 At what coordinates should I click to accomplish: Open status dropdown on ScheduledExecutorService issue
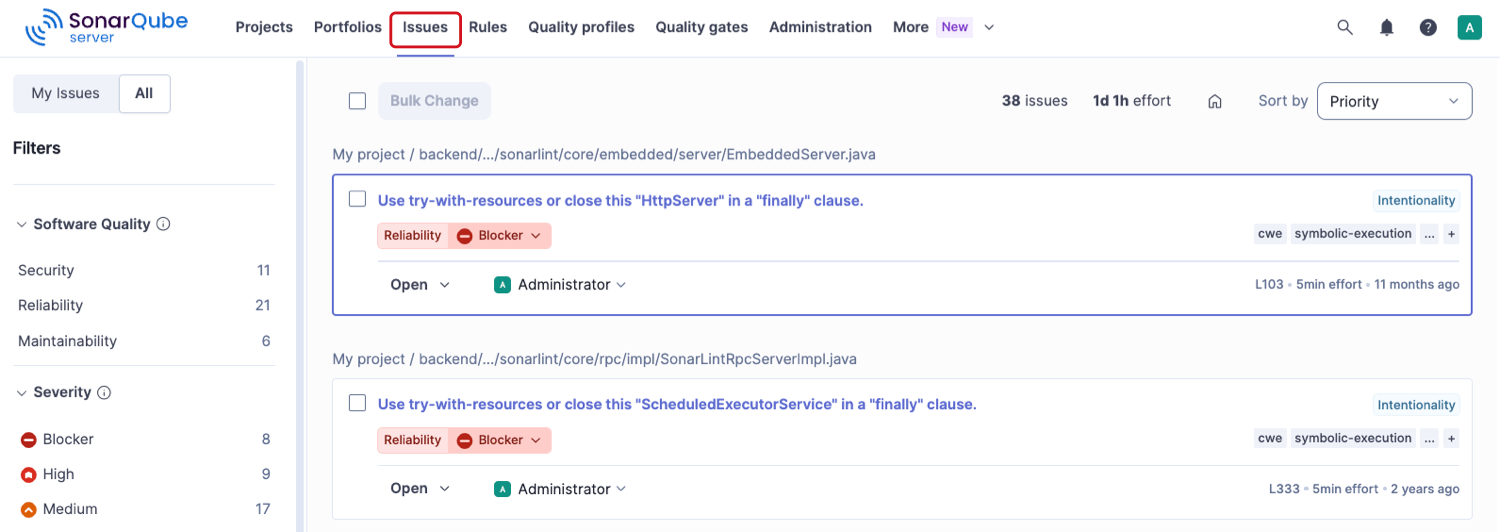click(420, 489)
